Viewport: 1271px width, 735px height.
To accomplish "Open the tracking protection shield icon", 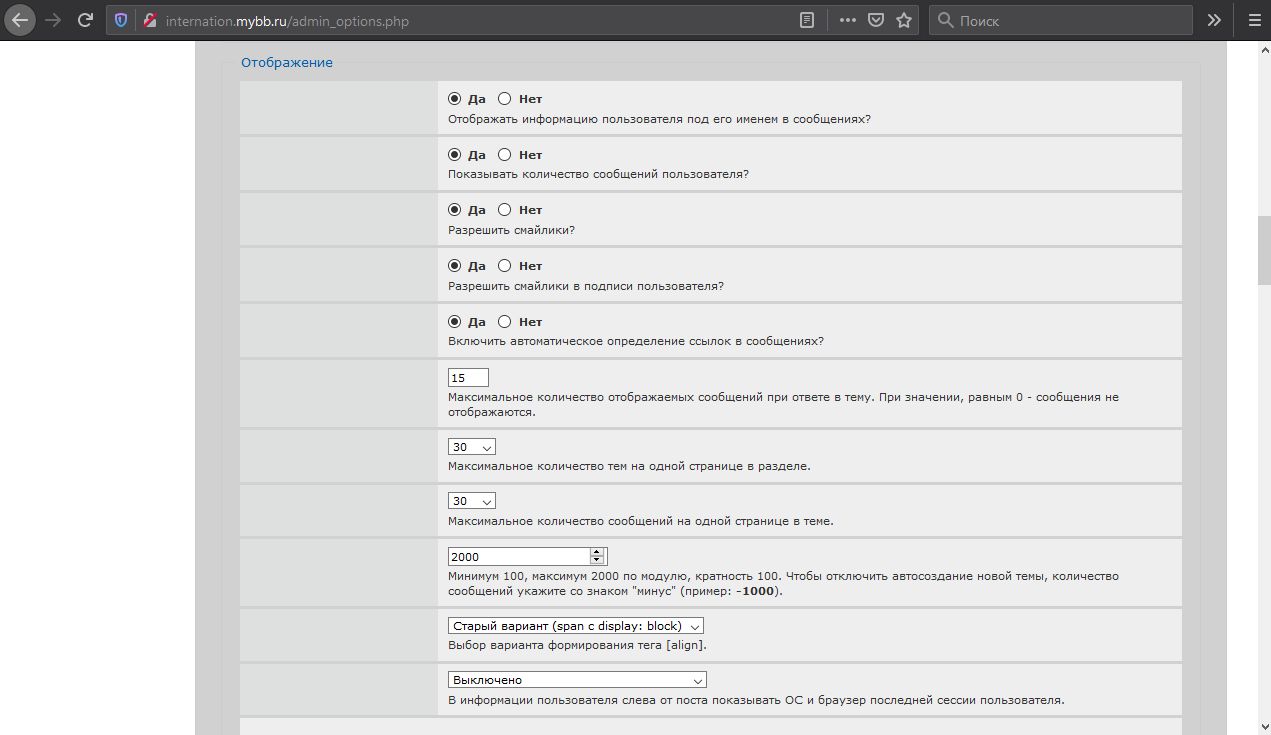I will click(x=121, y=20).
